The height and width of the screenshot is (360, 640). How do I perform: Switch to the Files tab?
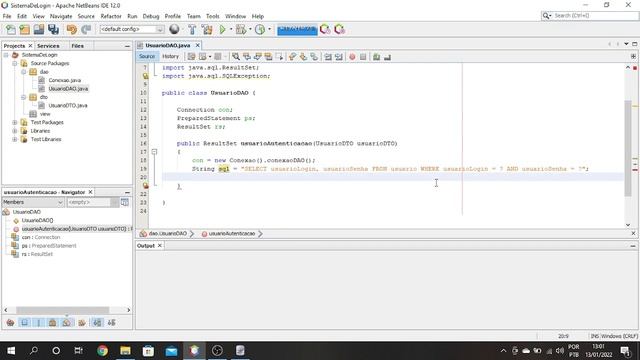pyautogui.click(x=78, y=46)
